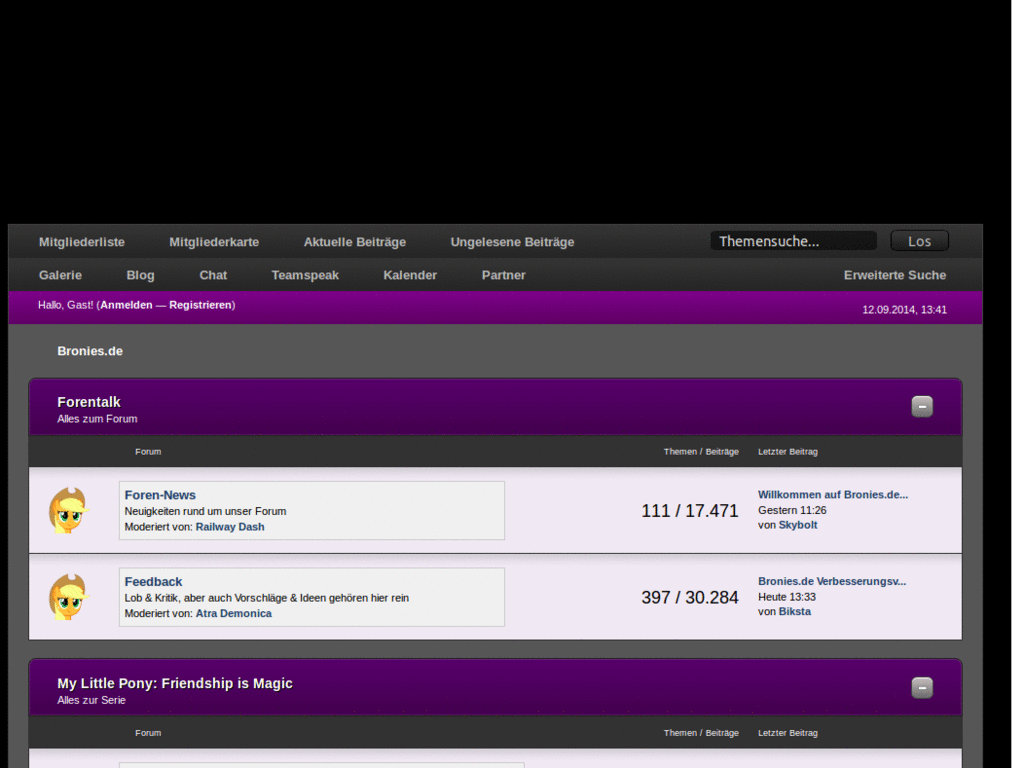Open Ungelesene Beiträge
The height and width of the screenshot is (768, 1024).
[512, 241]
